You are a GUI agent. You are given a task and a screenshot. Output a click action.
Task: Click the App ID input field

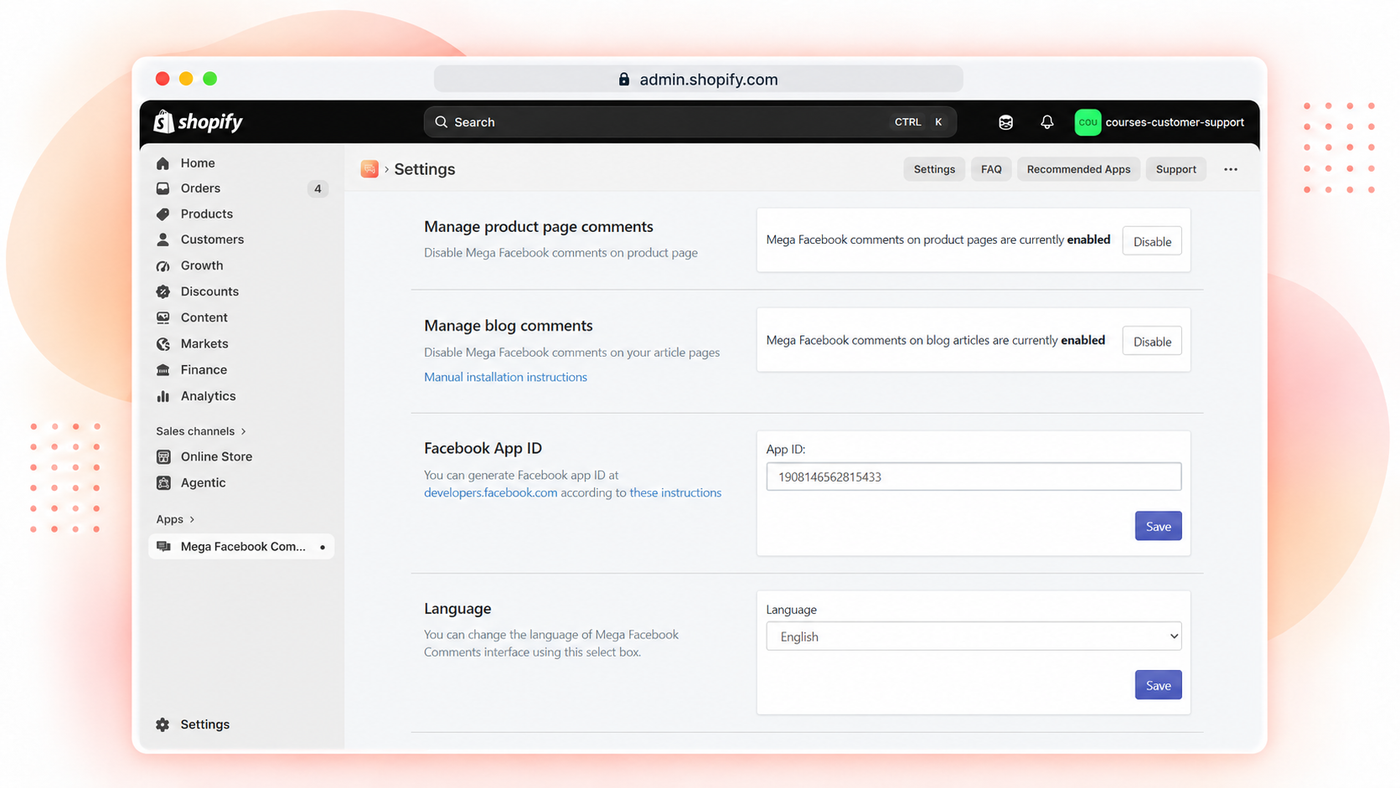974,477
